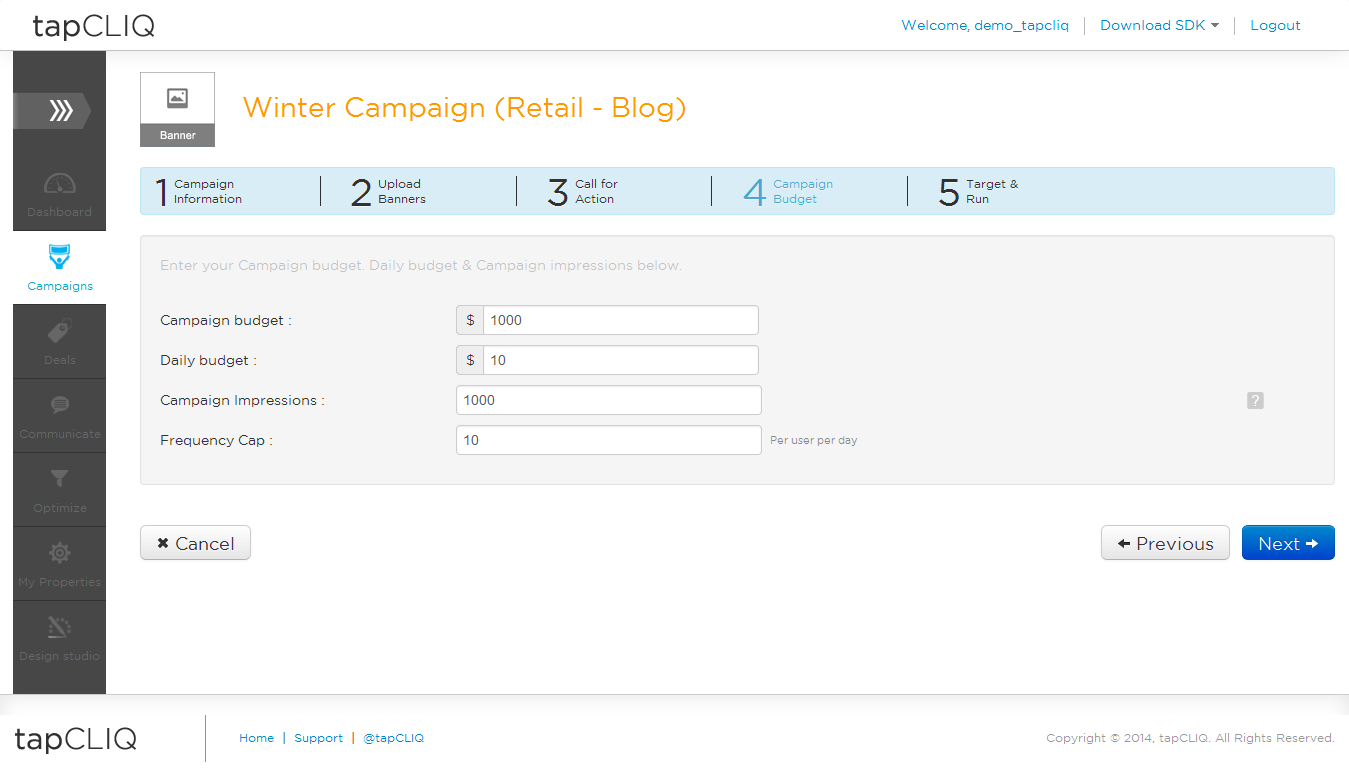
Task: Click the Banner image thumbnail
Action: (177, 109)
